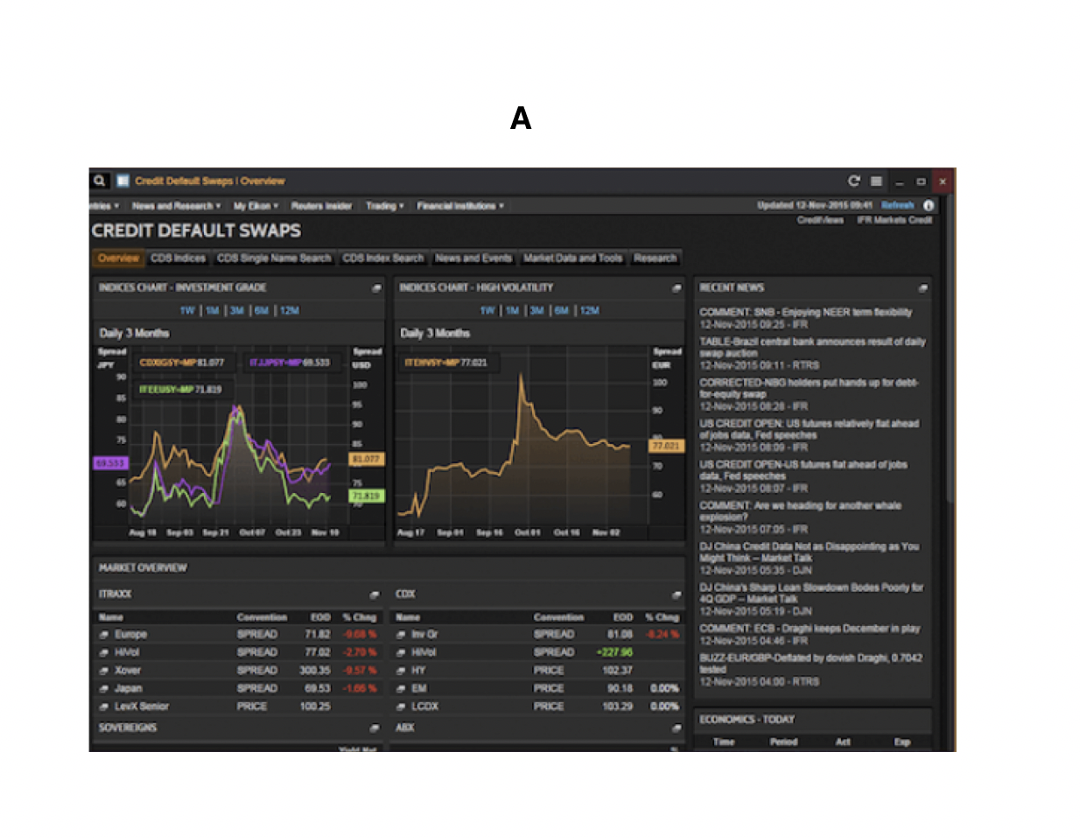
Task: Switch to the Research tab
Action: [x=655, y=258]
